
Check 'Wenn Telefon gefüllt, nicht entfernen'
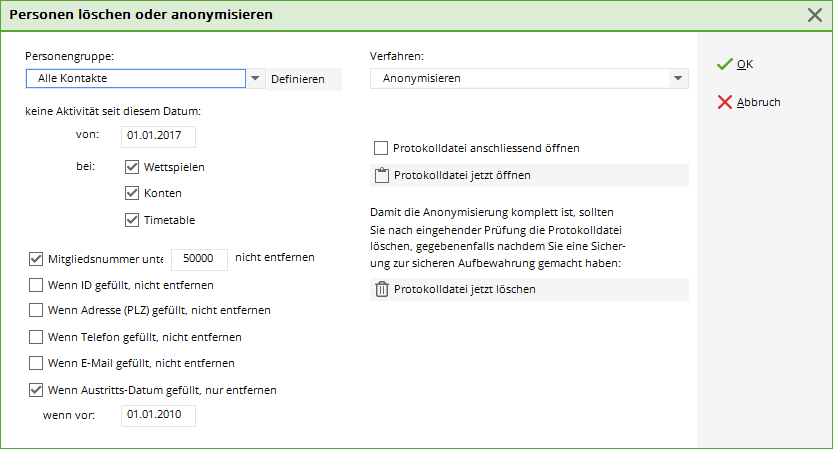pyautogui.click(x=37, y=337)
